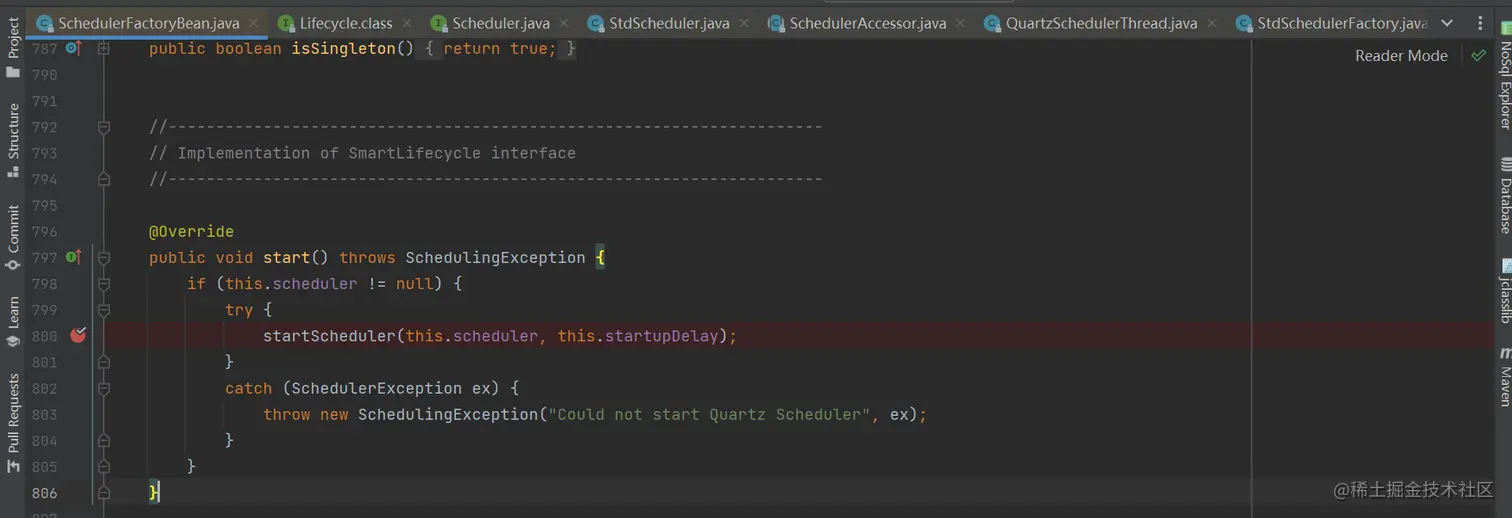Open the Maven side panel
1512x518 pixels.
1504,376
